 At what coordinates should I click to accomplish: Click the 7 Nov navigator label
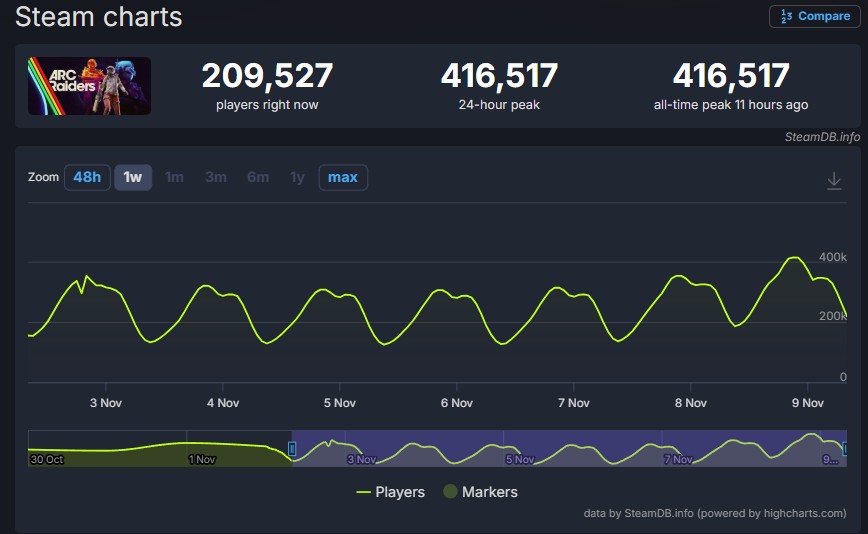[678, 459]
